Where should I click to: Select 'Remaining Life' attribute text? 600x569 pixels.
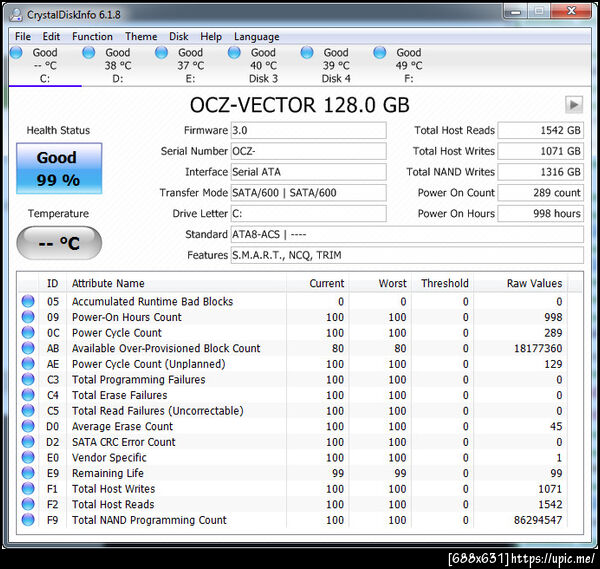tap(108, 473)
